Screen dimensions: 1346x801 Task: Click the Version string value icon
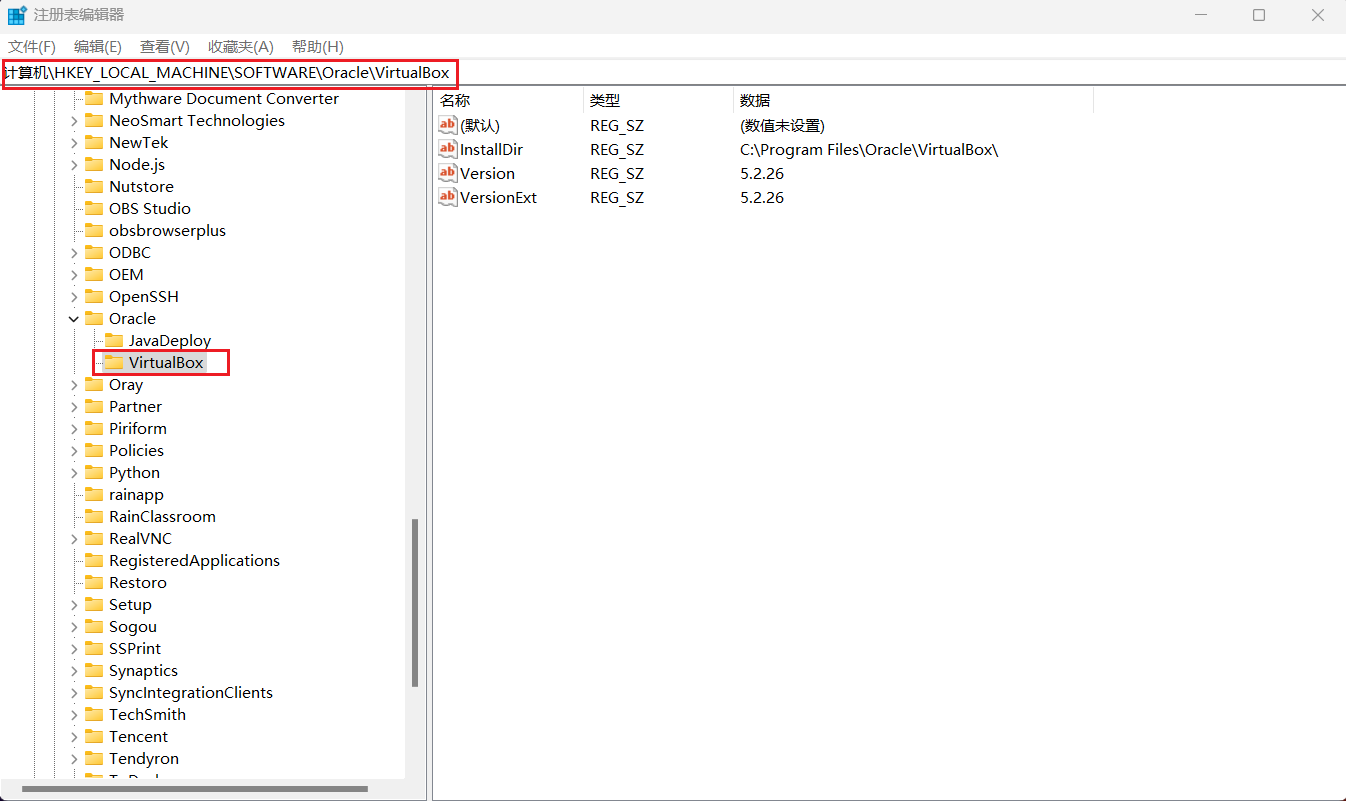[447, 173]
